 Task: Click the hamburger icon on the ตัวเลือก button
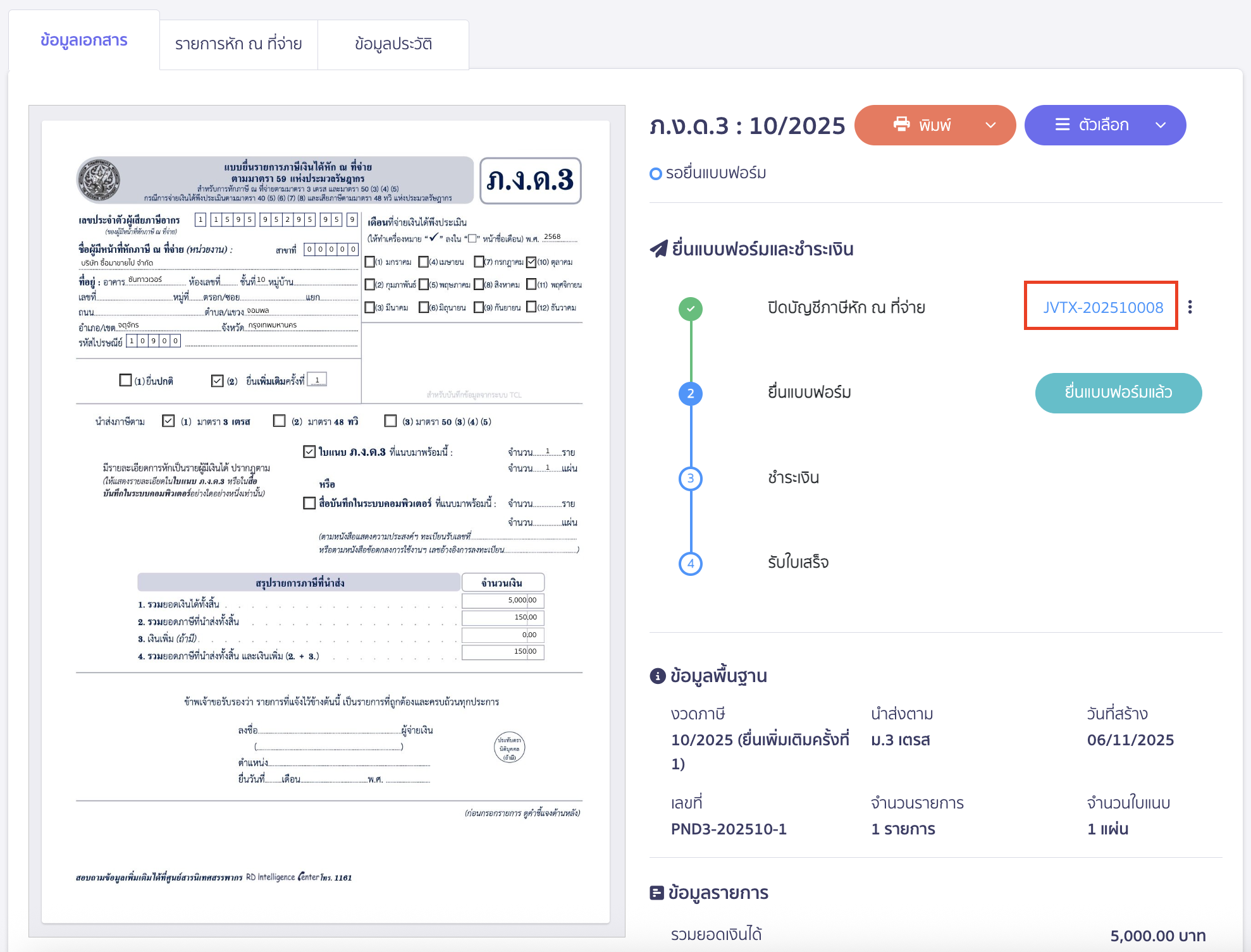[x=1063, y=125]
